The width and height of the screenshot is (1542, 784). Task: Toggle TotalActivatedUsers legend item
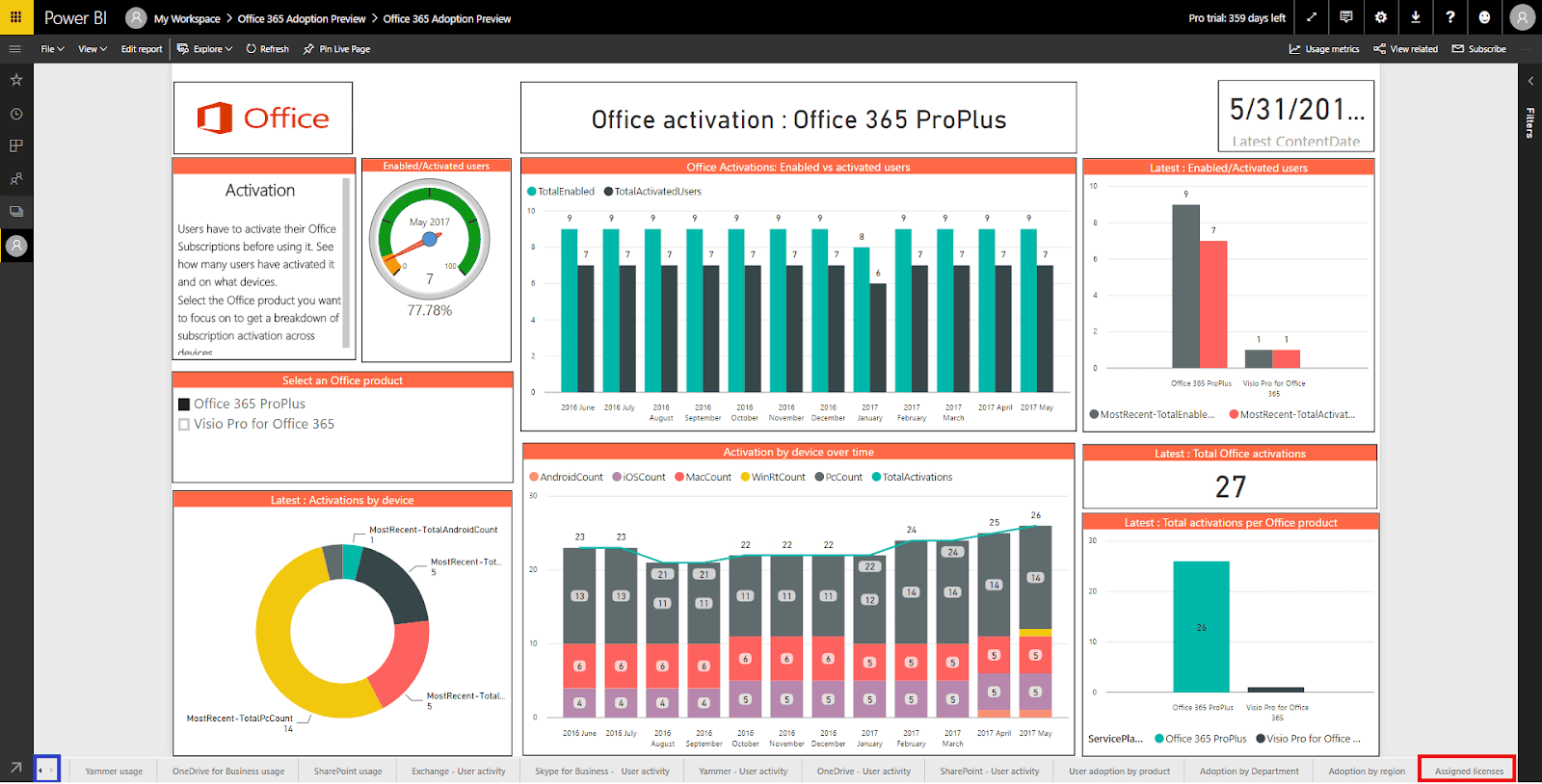pyautogui.click(x=652, y=192)
